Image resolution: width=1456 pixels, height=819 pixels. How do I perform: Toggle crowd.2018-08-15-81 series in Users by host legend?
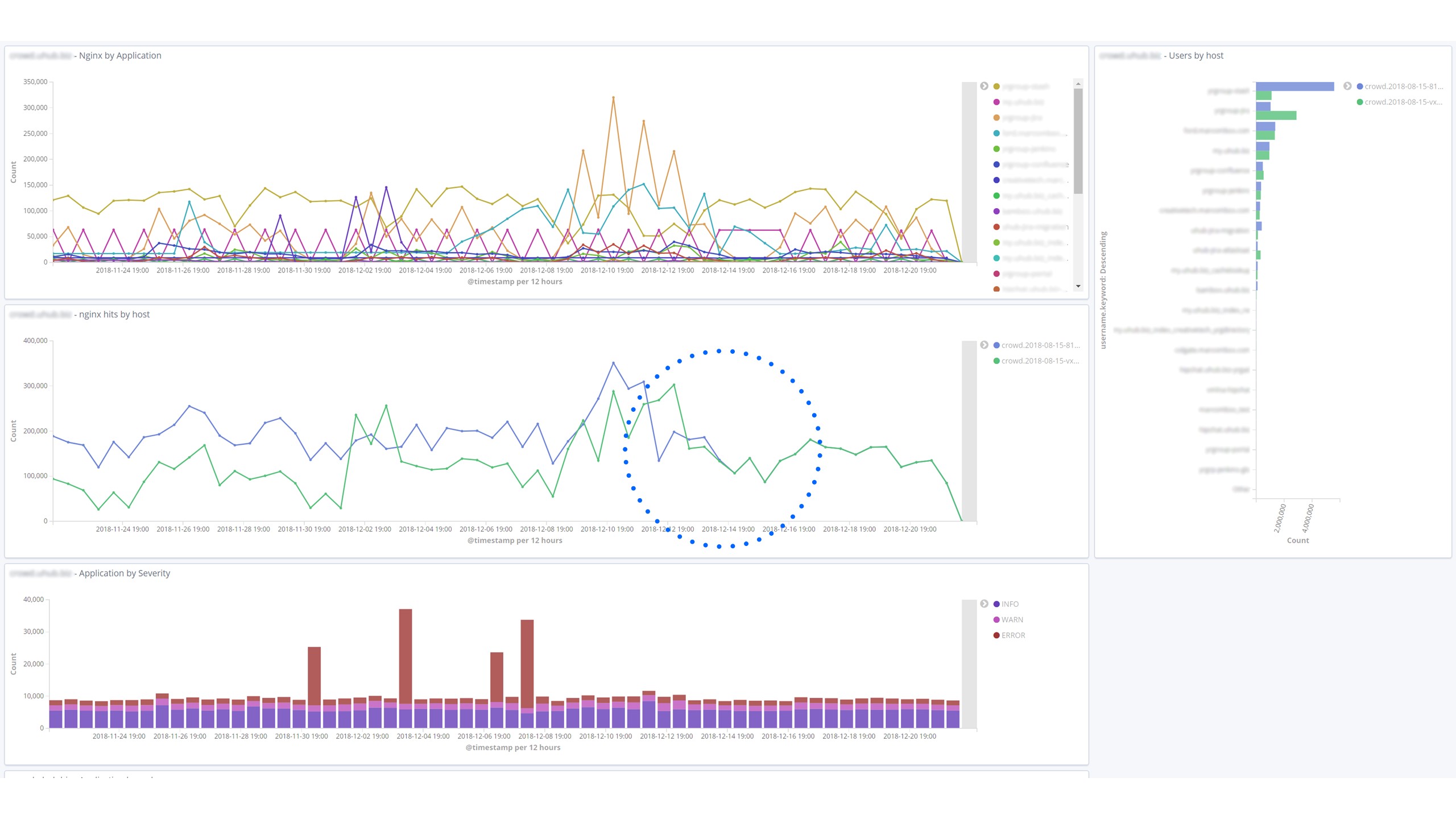(1400, 86)
